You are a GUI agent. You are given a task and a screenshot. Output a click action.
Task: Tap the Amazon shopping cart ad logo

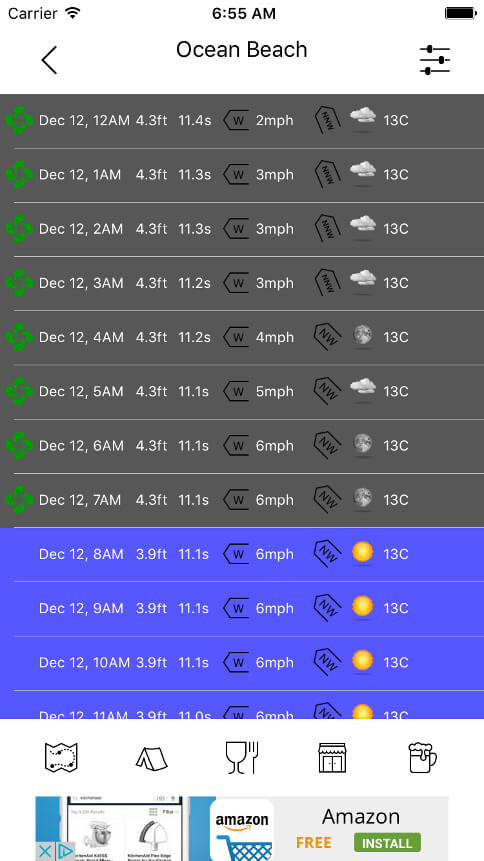pyautogui.click(x=242, y=830)
